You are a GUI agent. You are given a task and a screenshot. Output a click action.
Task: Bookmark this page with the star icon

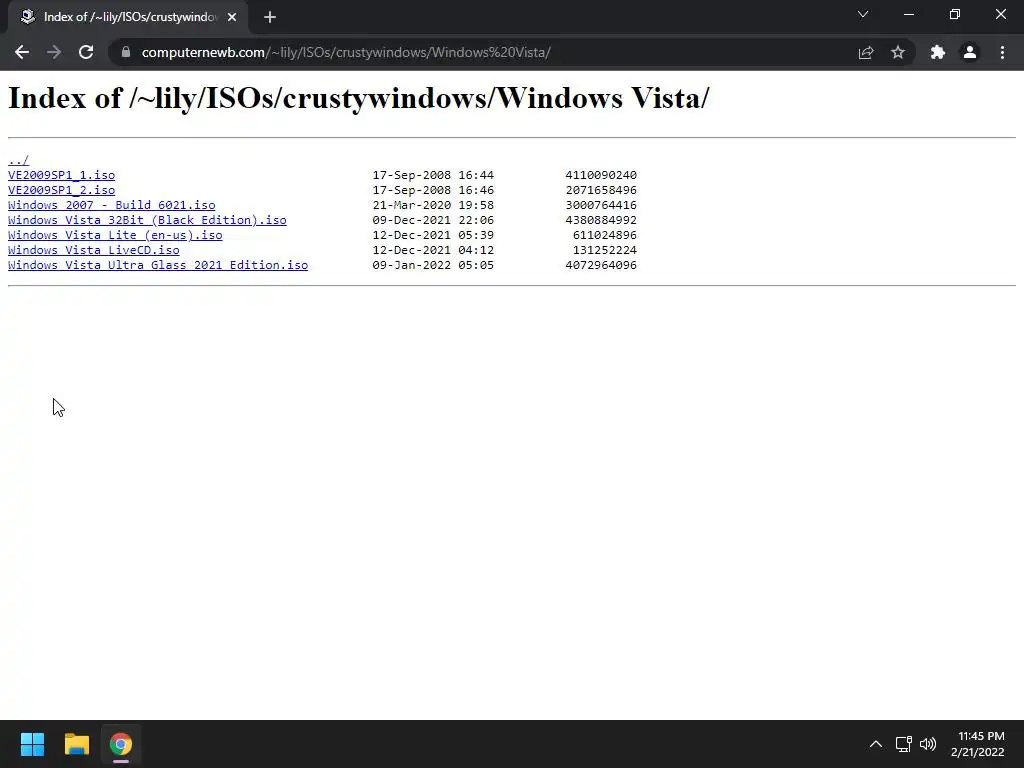(898, 52)
